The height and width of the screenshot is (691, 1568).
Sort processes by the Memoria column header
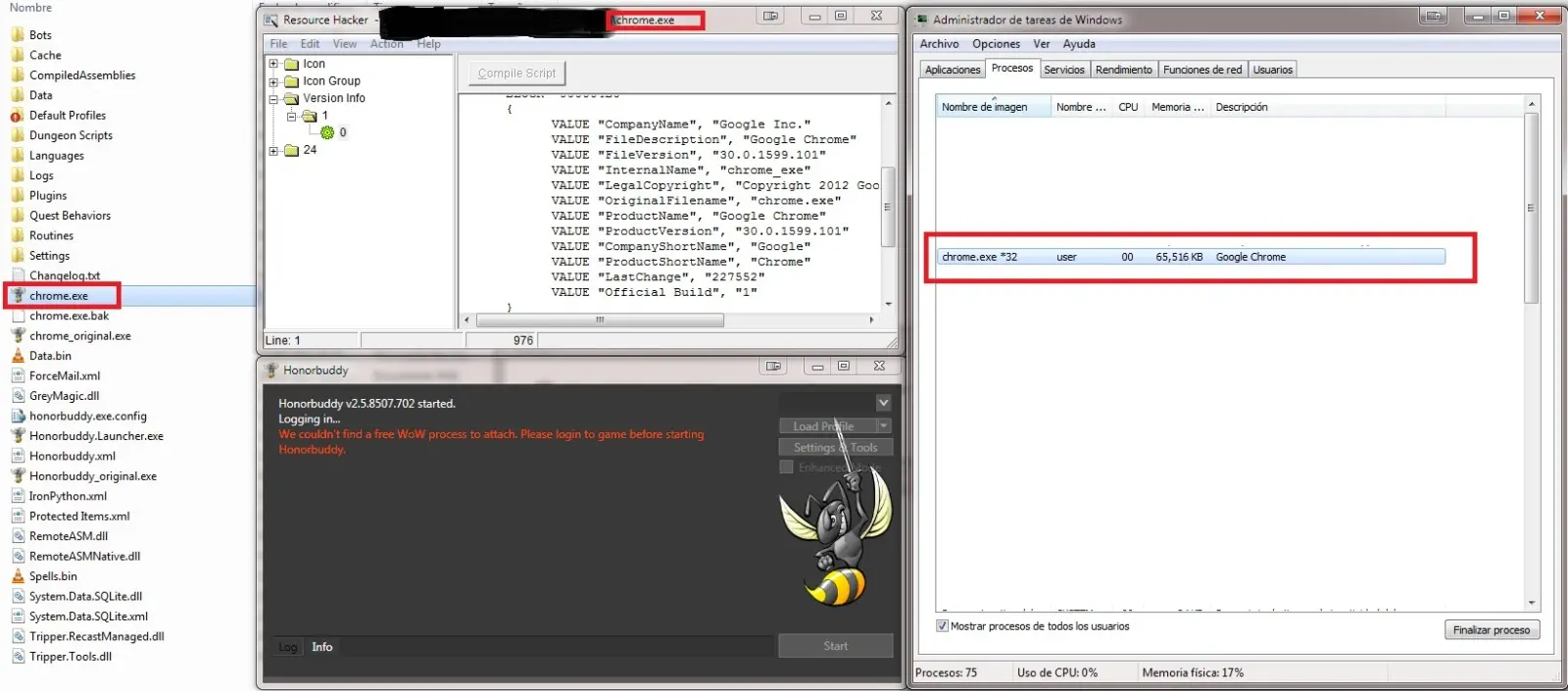click(1178, 107)
